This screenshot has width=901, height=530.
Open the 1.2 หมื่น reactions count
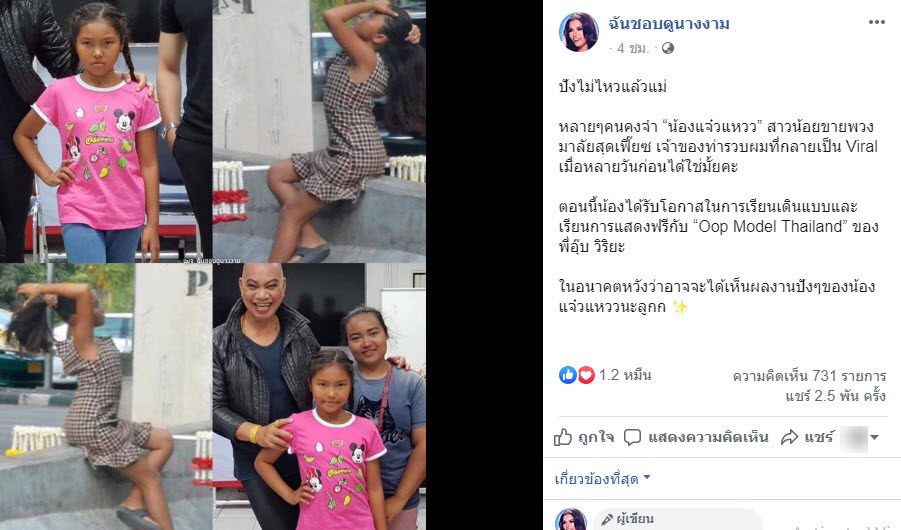point(625,375)
